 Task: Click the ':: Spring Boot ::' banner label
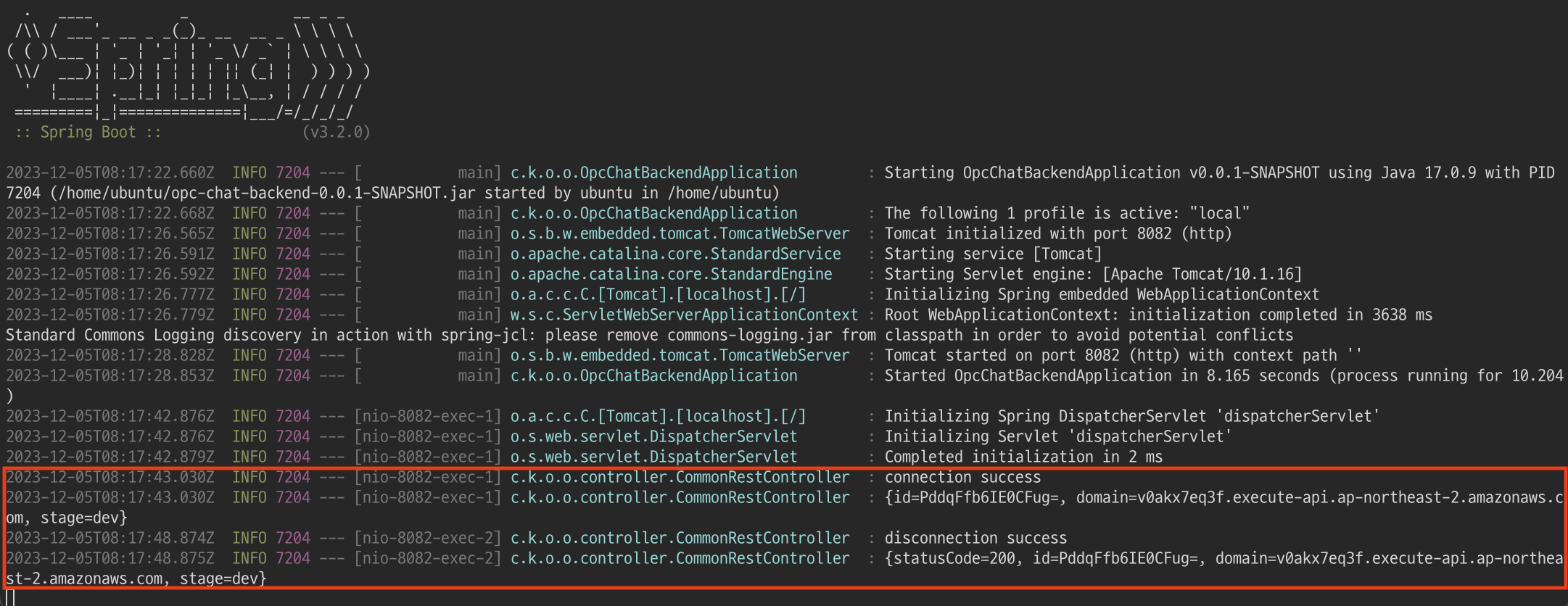click(88, 132)
